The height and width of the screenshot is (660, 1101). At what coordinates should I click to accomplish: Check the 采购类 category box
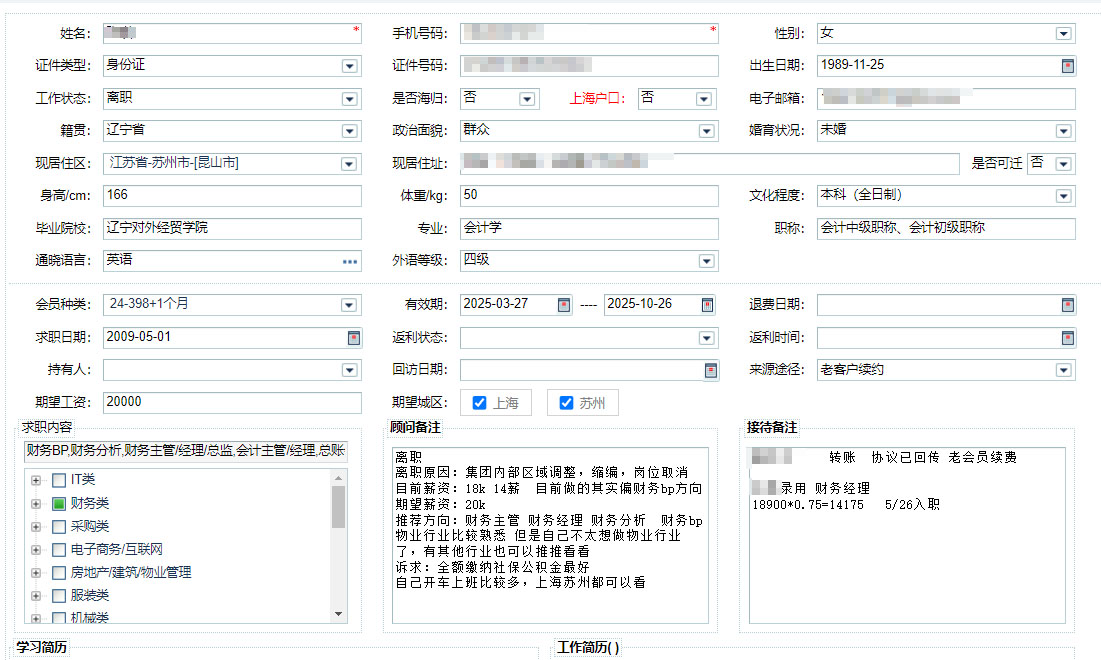click(59, 527)
